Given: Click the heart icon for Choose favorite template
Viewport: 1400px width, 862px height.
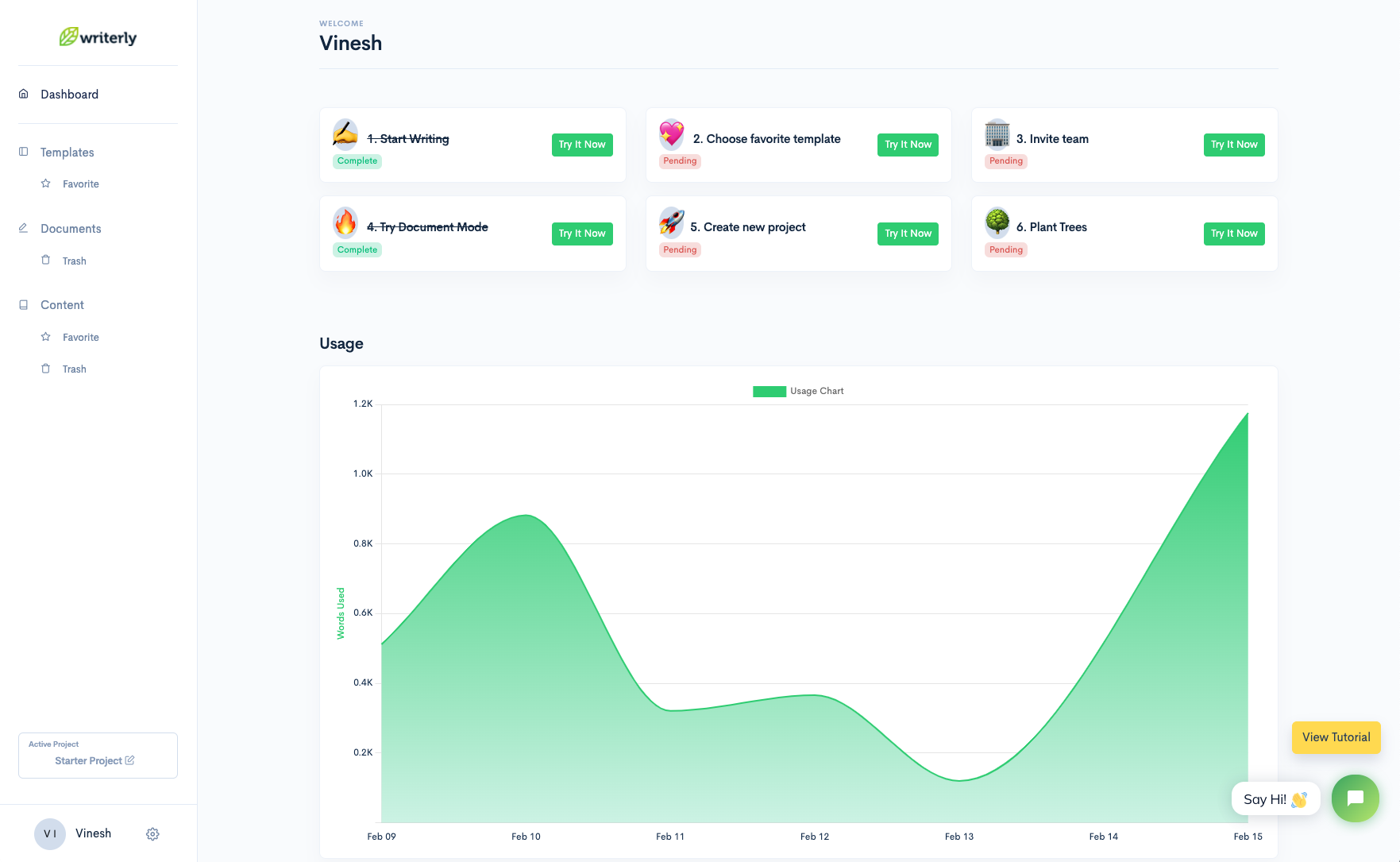Looking at the screenshot, I should pos(671,134).
